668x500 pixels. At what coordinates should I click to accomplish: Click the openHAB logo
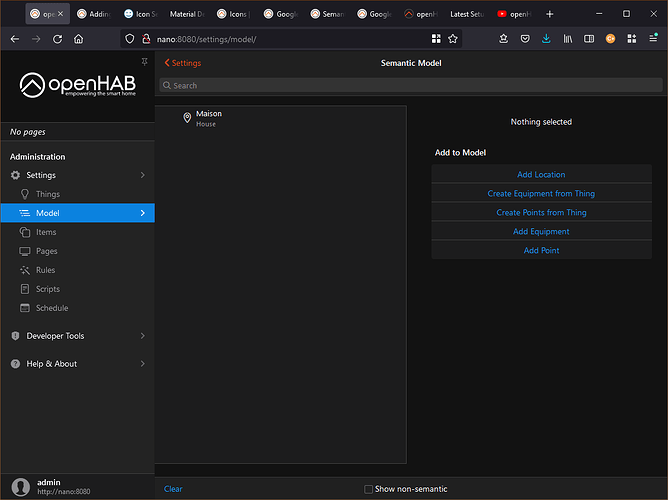coord(78,85)
